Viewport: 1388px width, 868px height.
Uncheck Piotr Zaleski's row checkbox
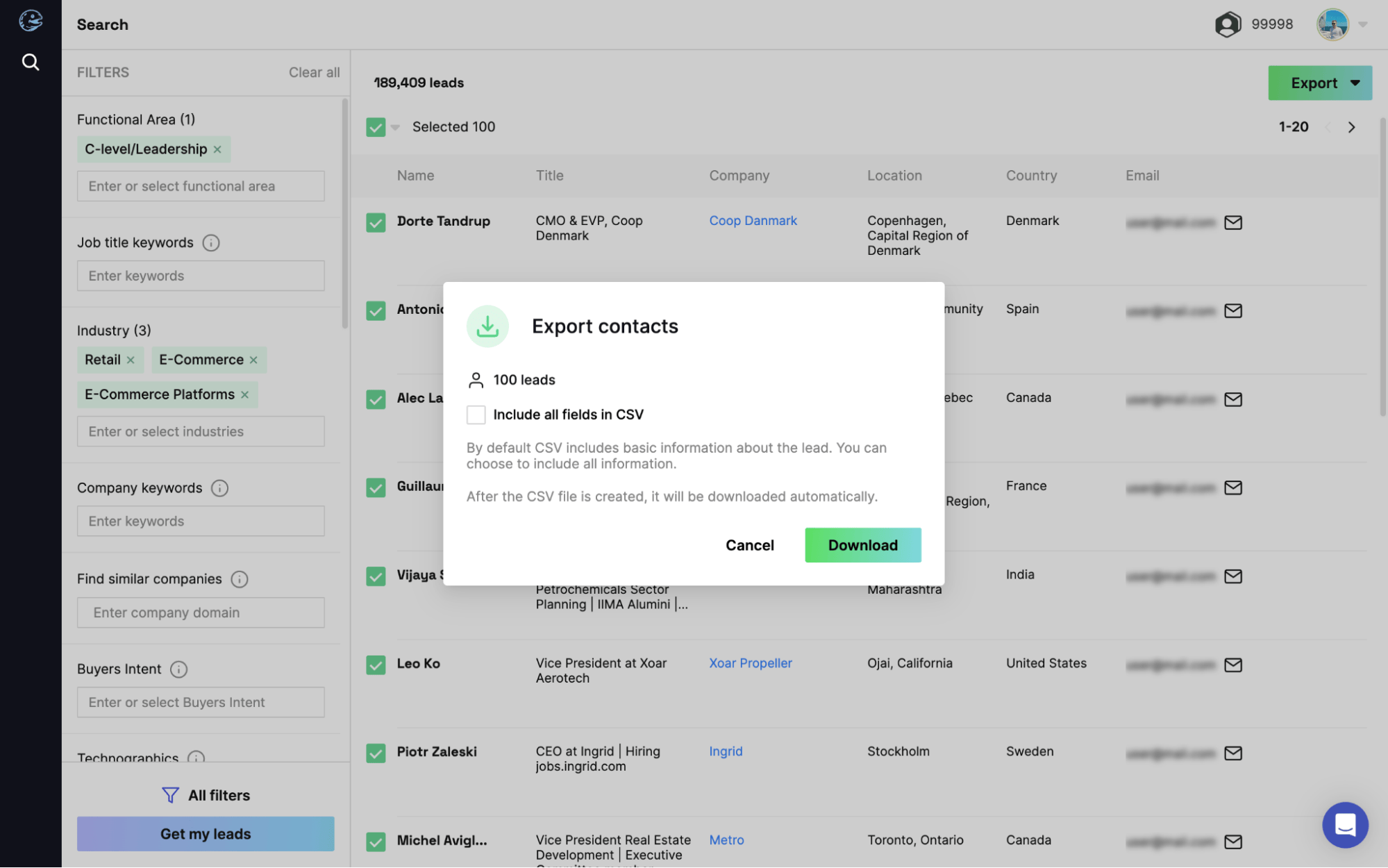click(x=376, y=753)
